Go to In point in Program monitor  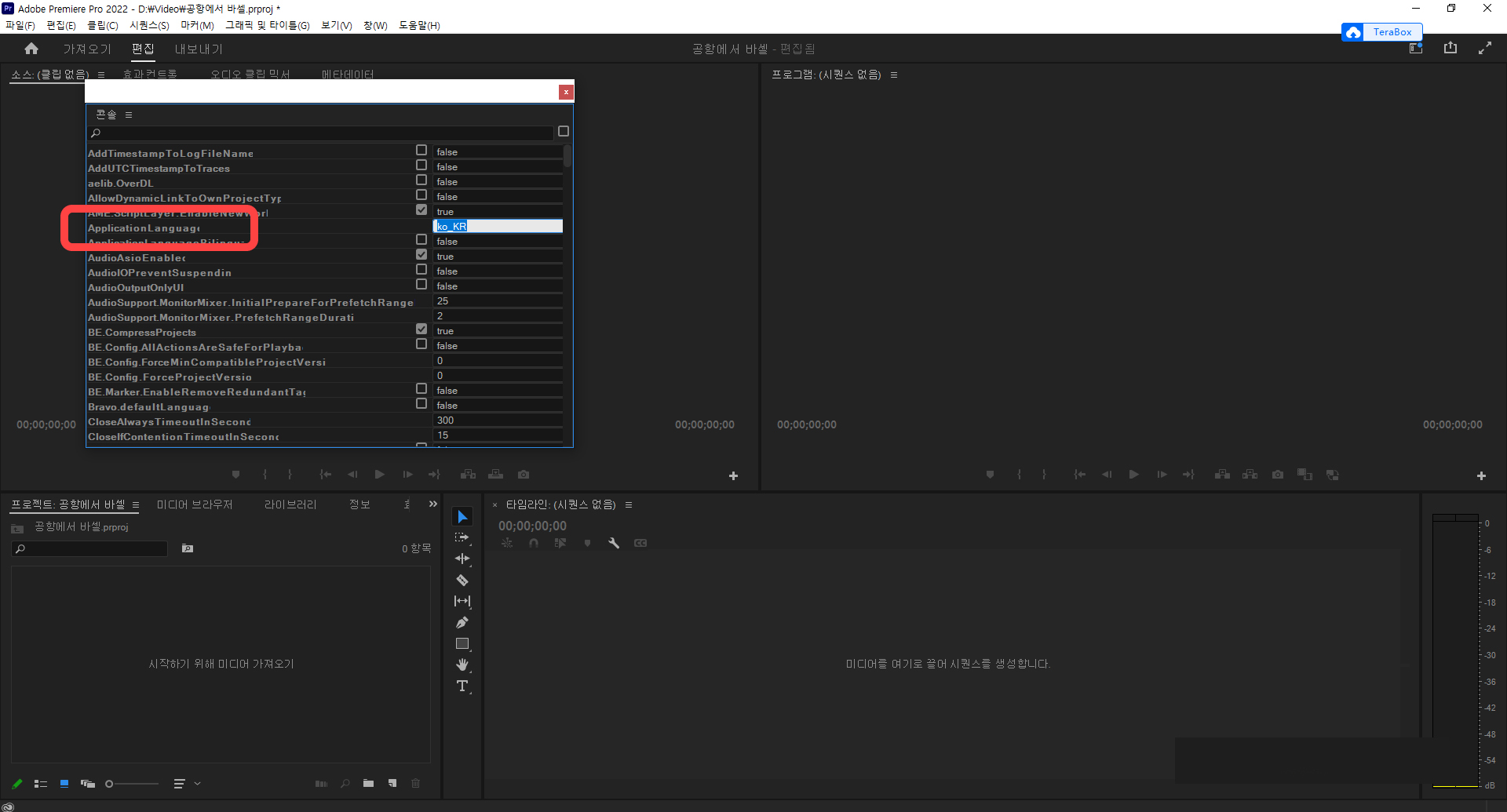[1080, 475]
